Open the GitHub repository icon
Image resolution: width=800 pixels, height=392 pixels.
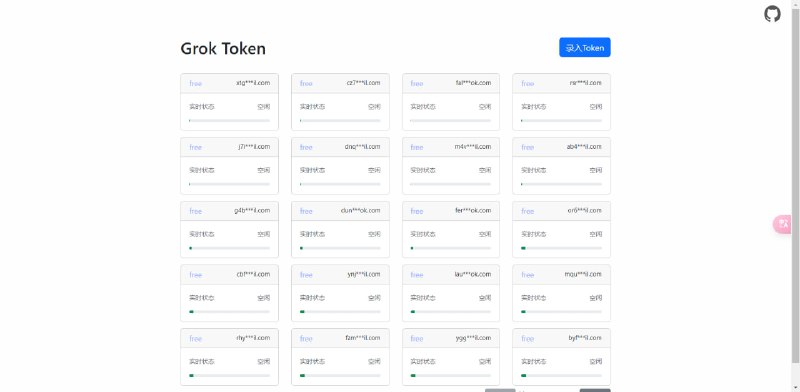(x=772, y=14)
